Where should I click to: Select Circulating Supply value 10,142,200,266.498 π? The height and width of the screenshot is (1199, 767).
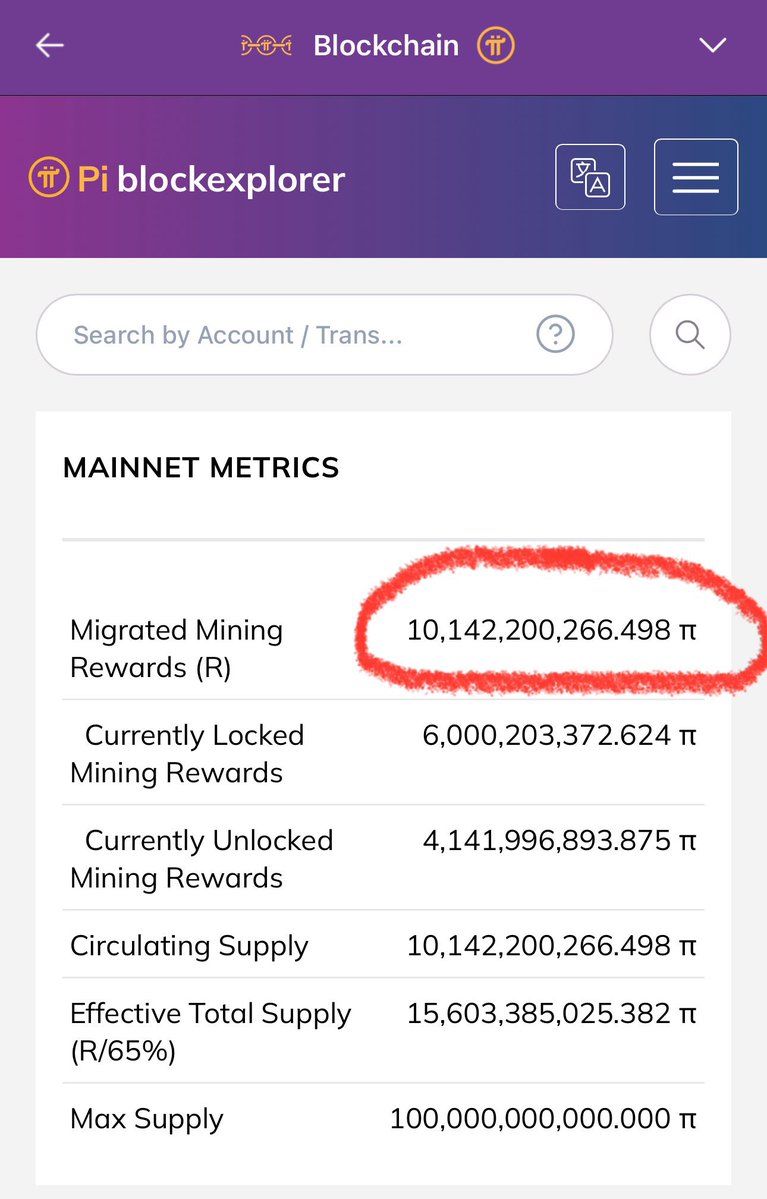point(551,946)
